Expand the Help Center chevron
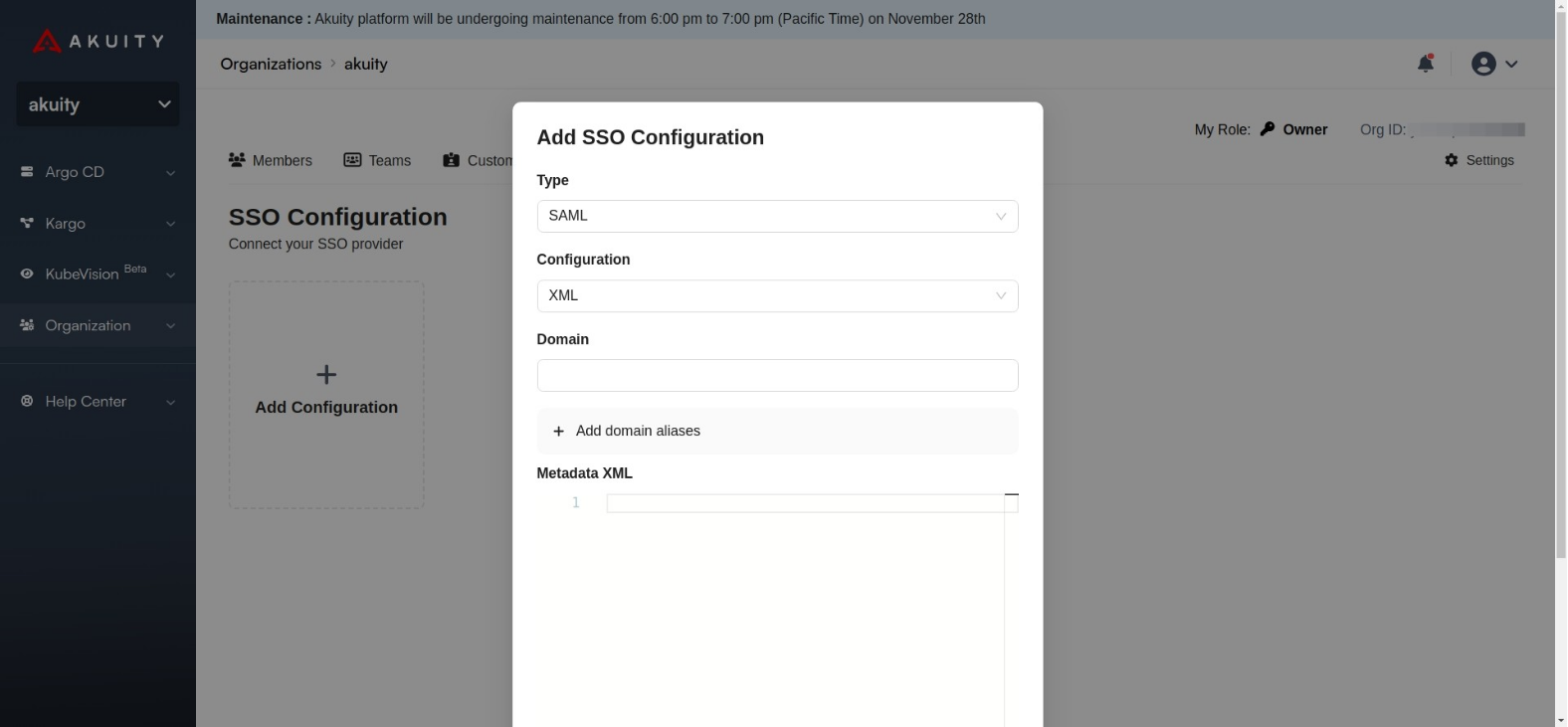 170,402
